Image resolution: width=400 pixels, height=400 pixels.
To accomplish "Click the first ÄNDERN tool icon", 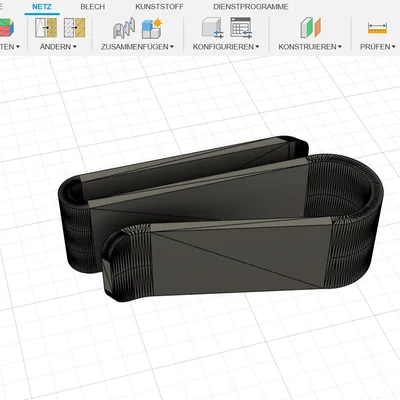I will tap(46, 28).
